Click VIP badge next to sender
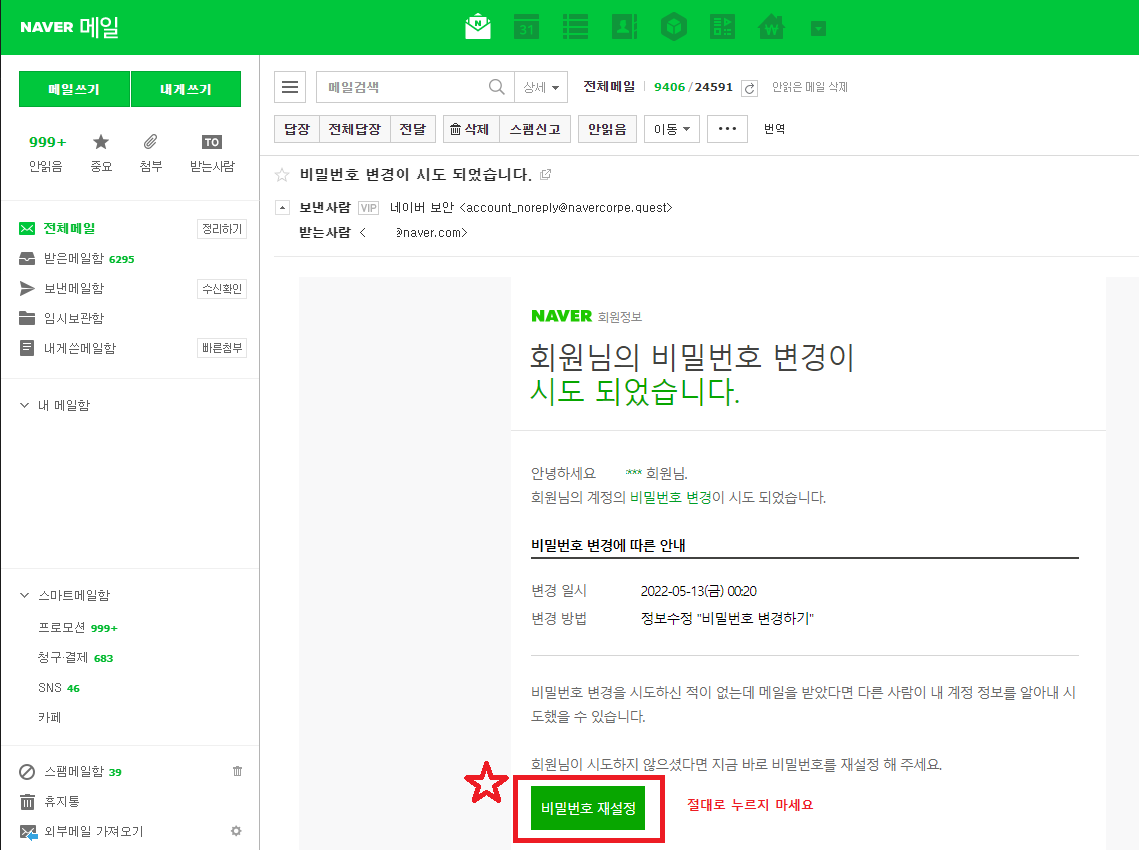The height and width of the screenshot is (850, 1139). [368, 208]
